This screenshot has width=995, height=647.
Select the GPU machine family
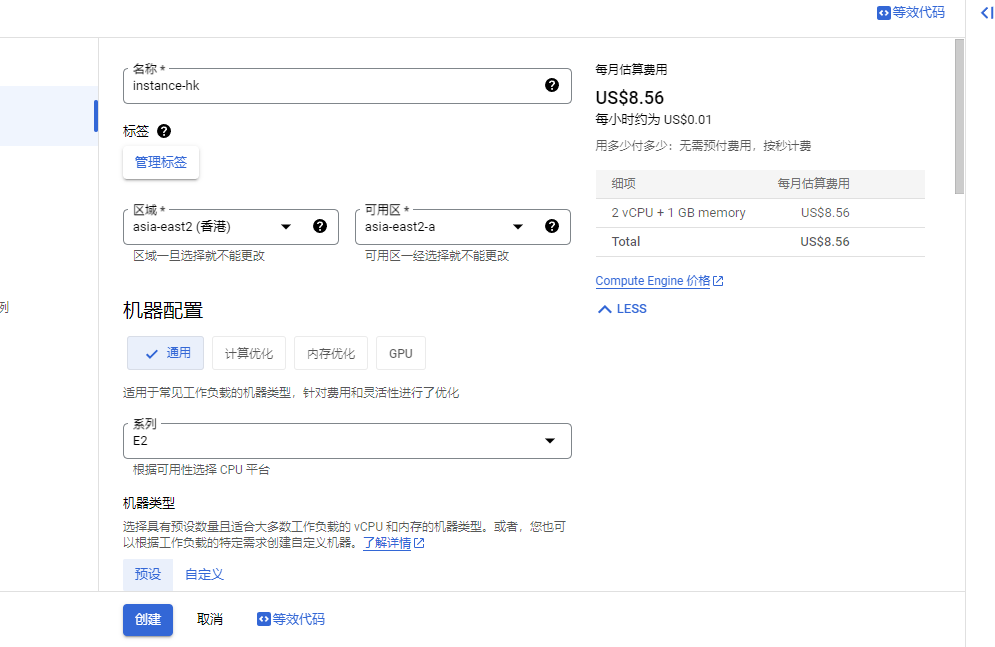(x=401, y=353)
